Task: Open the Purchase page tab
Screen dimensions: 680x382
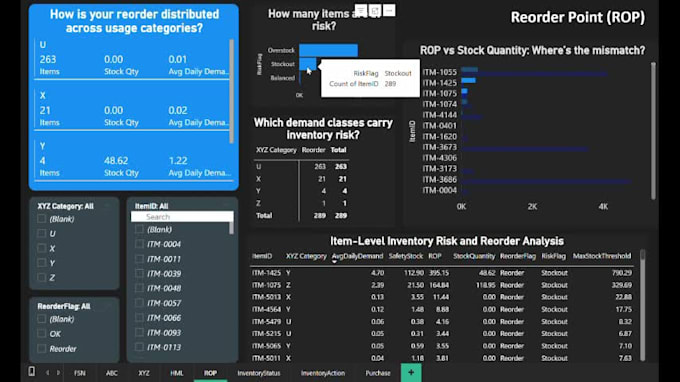Action: pyautogui.click(x=378, y=373)
